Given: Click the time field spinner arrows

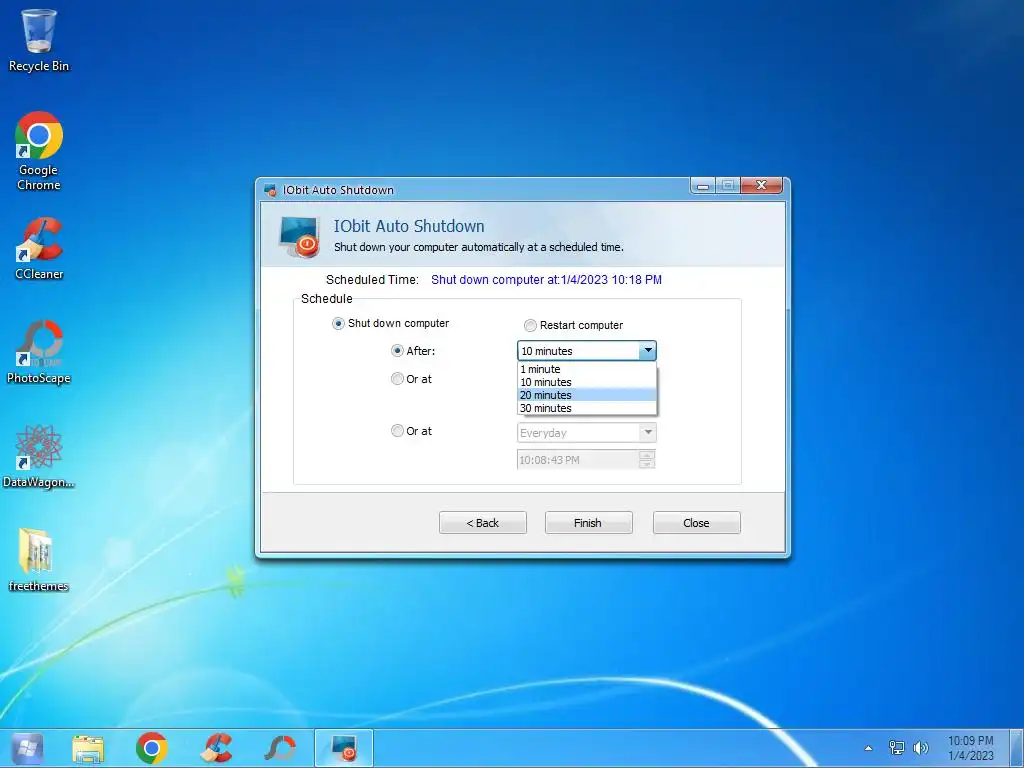Looking at the screenshot, I should 647,460.
